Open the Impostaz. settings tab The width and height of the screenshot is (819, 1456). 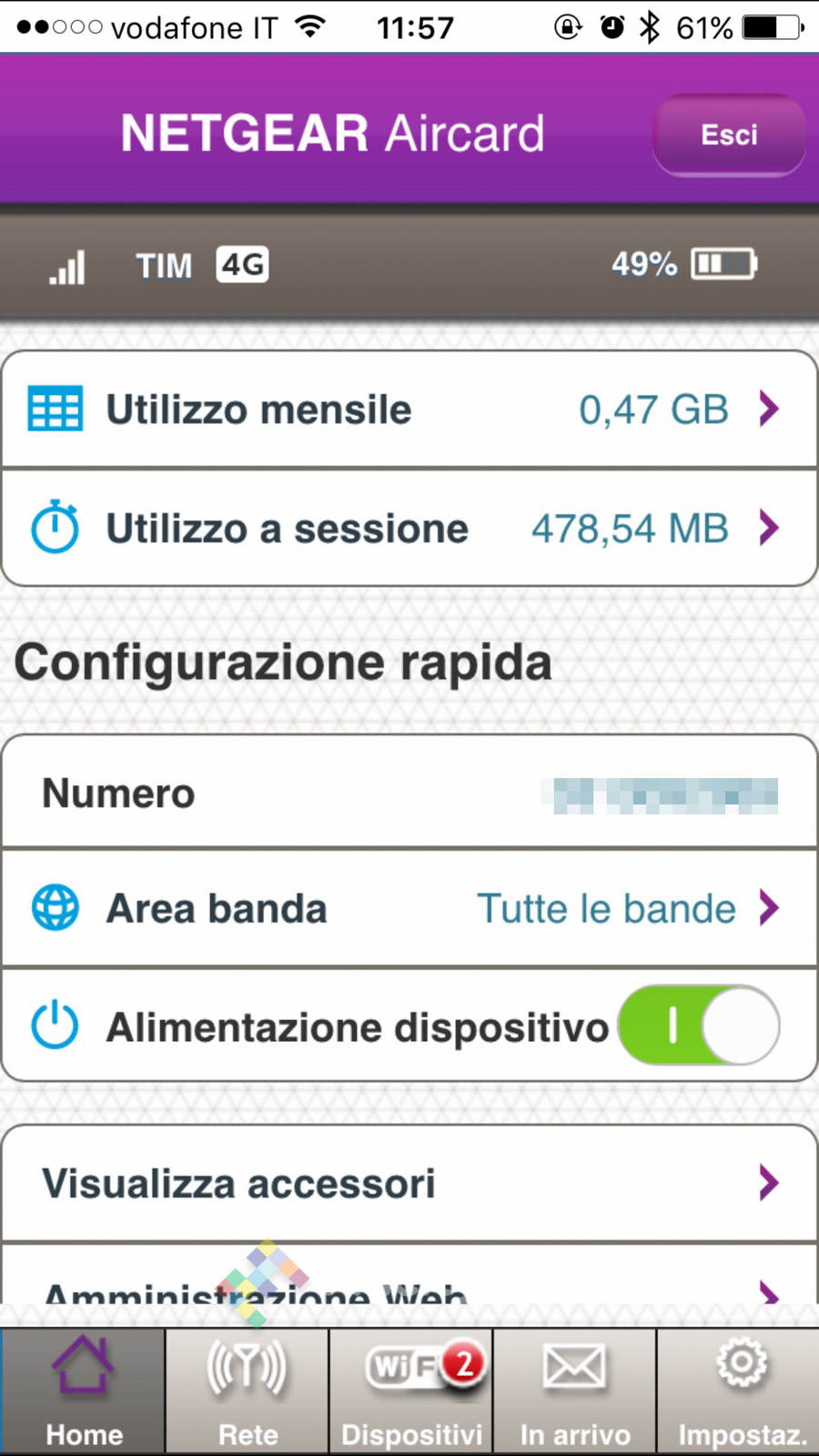coord(741,1390)
